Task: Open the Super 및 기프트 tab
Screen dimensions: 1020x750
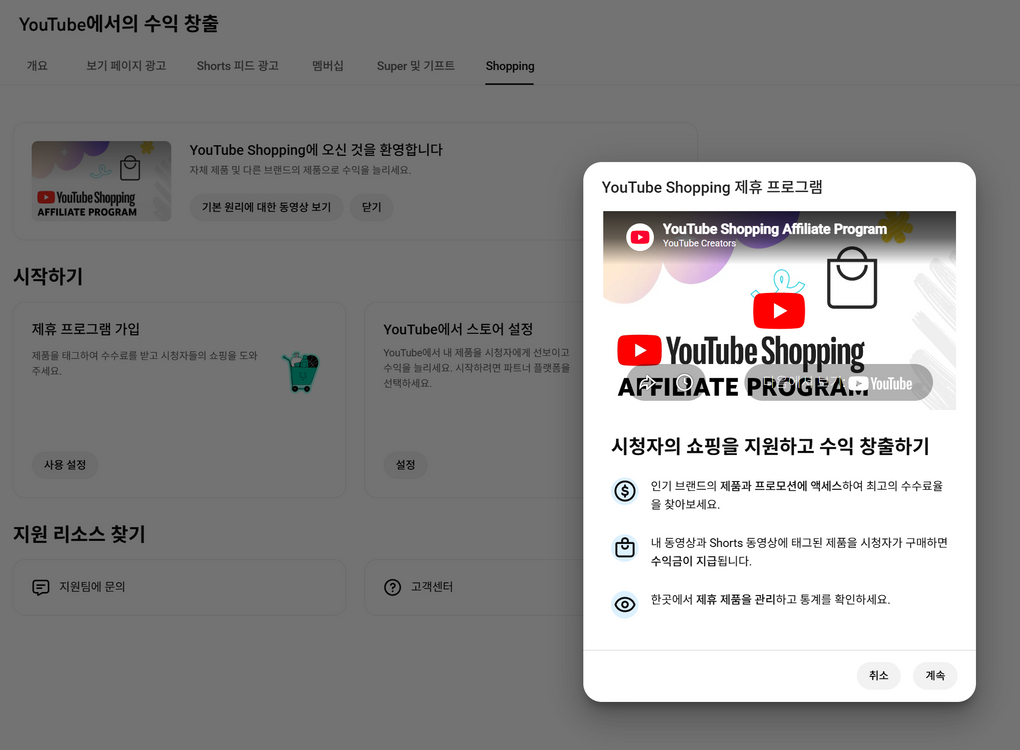Action: click(415, 66)
